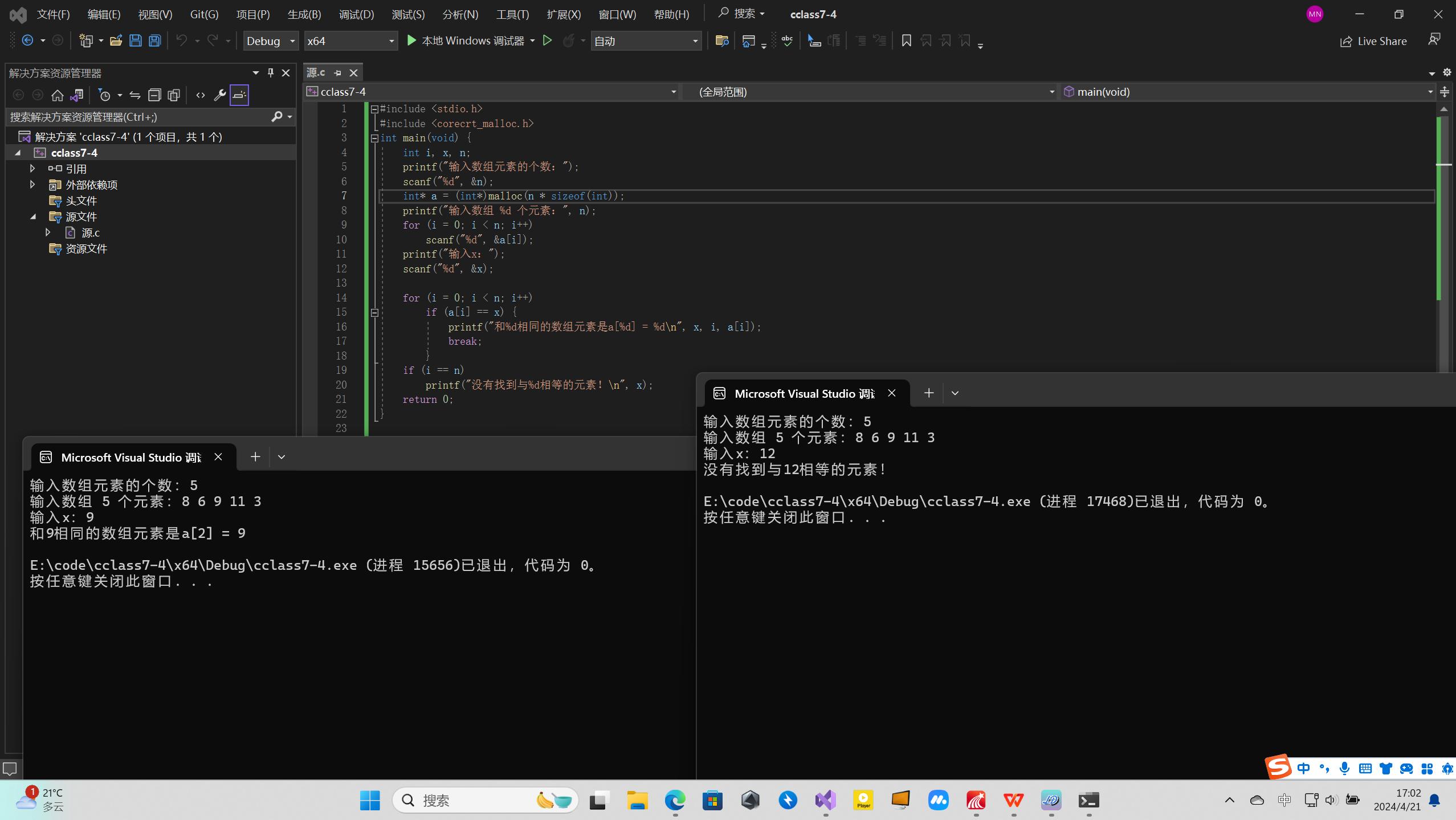The height and width of the screenshot is (820, 1456).
Task: Expand the 外部依赖项 node
Action: click(x=32, y=185)
